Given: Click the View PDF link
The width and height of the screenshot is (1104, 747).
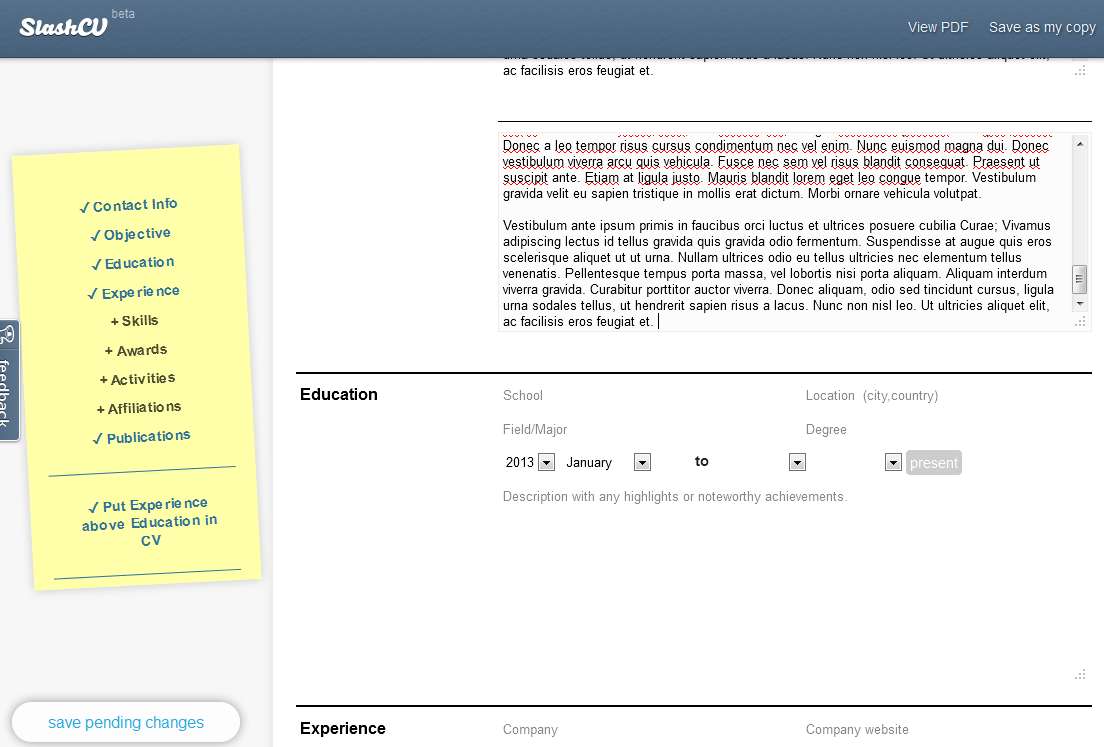Looking at the screenshot, I should pos(938,27).
